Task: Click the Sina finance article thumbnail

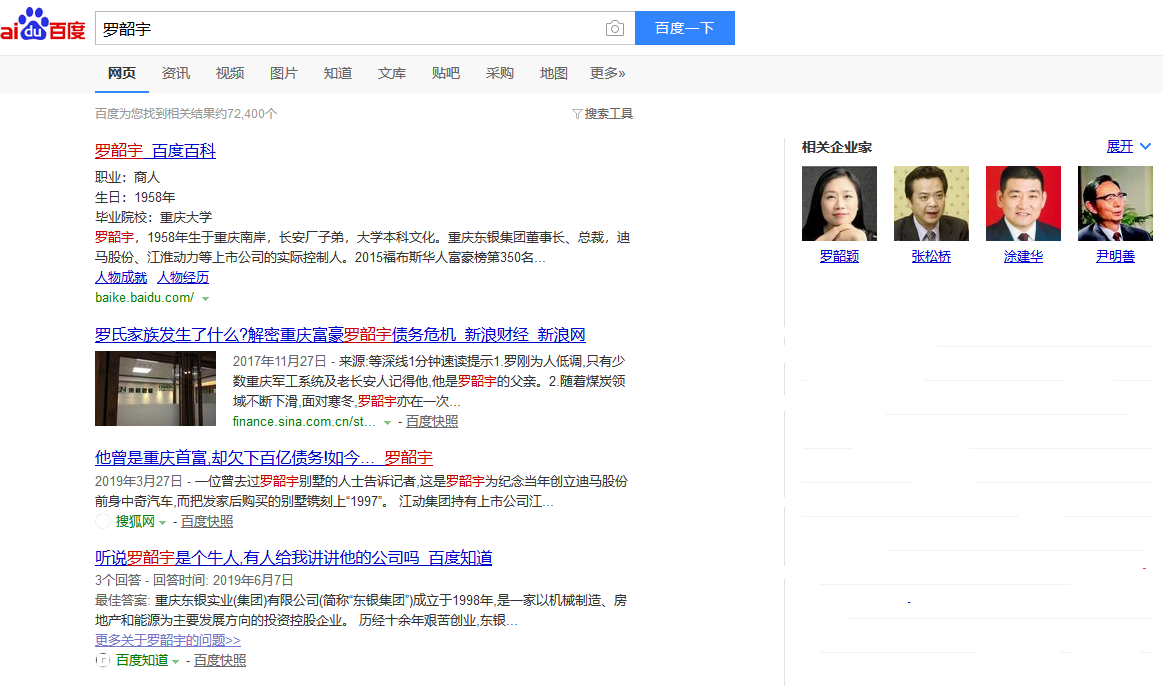Action: [x=155, y=388]
